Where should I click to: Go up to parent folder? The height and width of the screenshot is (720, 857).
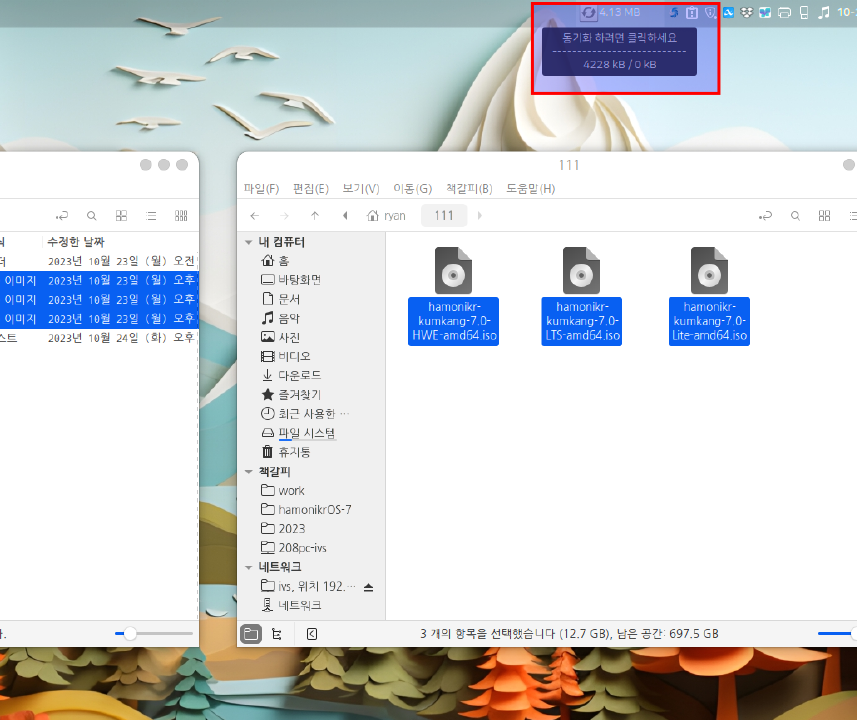[315, 215]
